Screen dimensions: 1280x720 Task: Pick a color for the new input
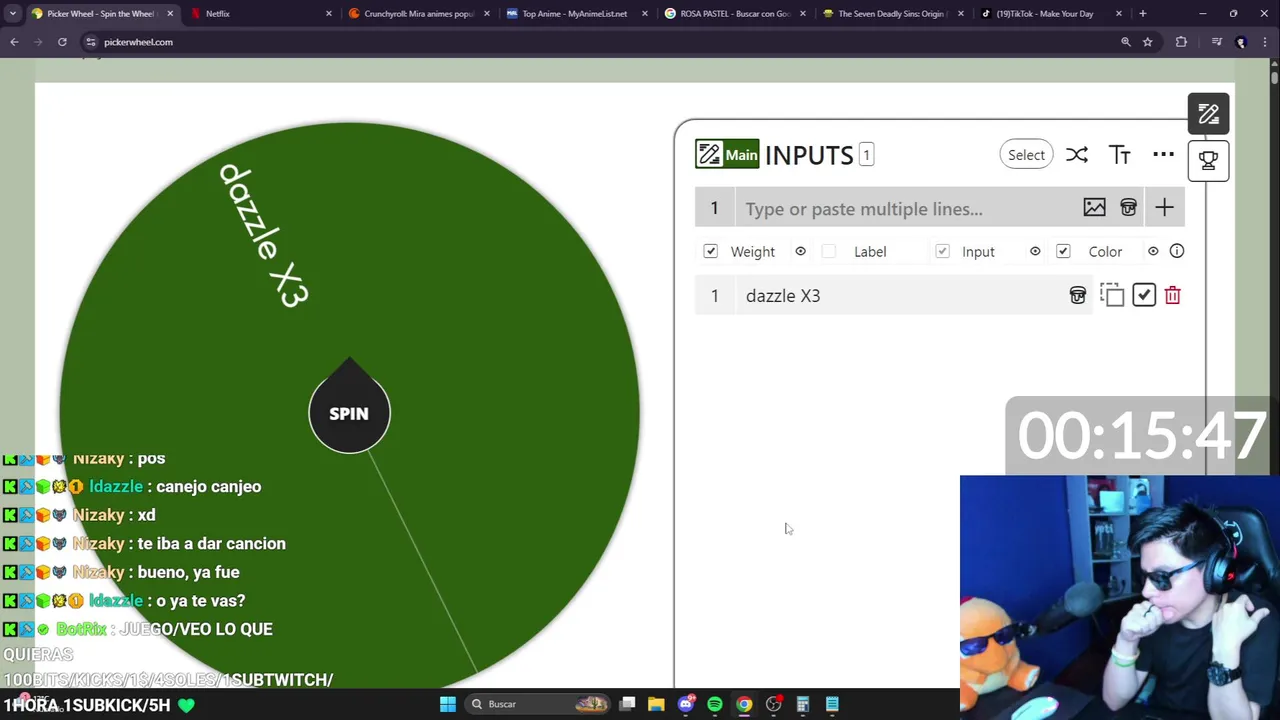tap(1128, 208)
